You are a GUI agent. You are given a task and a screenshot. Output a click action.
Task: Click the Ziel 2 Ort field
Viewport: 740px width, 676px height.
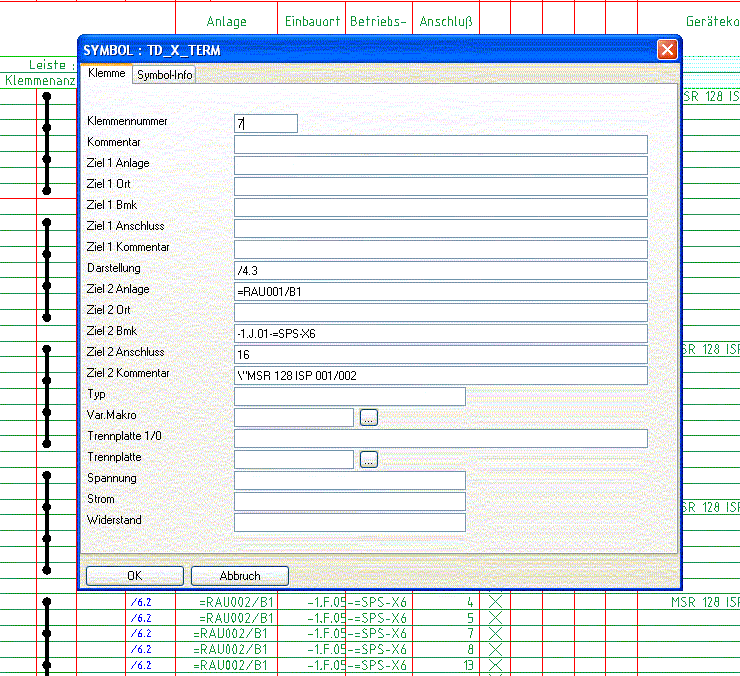(x=441, y=313)
